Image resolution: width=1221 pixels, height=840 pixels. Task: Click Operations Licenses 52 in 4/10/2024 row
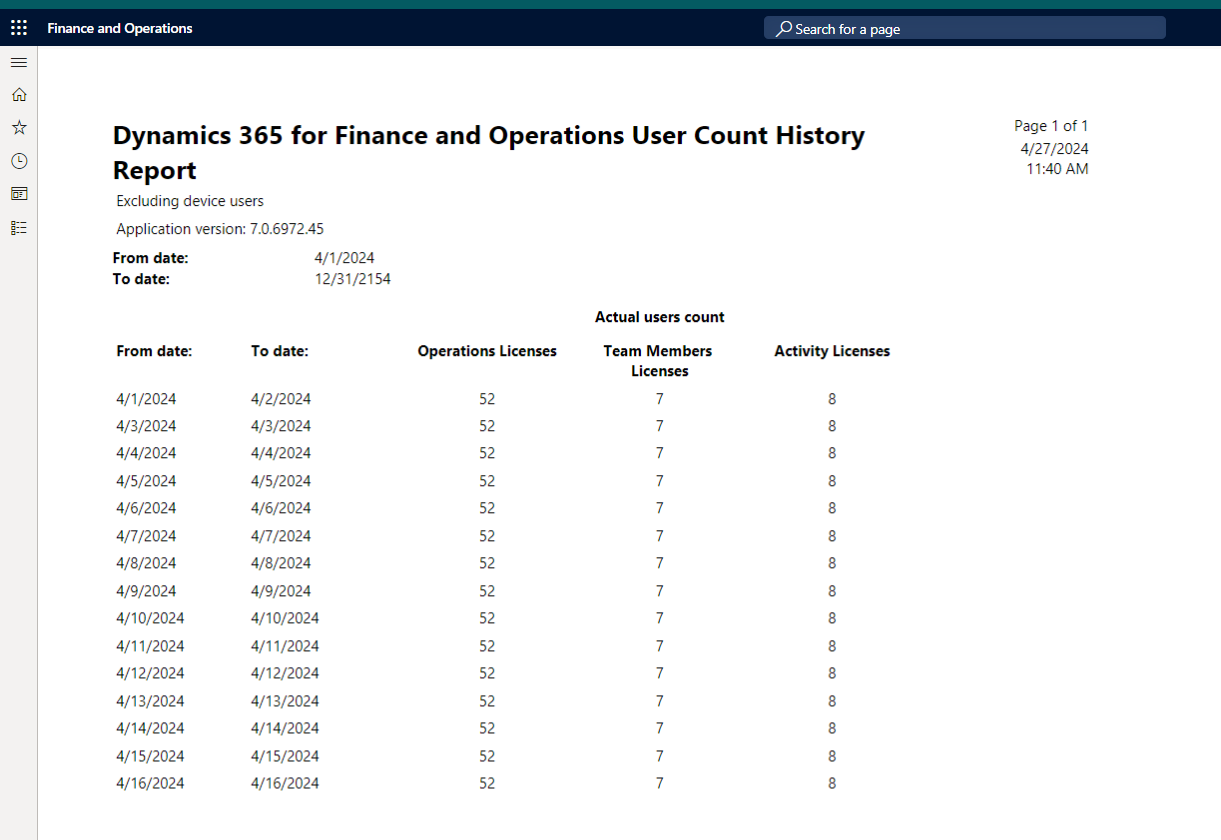pyautogui.click(x=487, y=618)
